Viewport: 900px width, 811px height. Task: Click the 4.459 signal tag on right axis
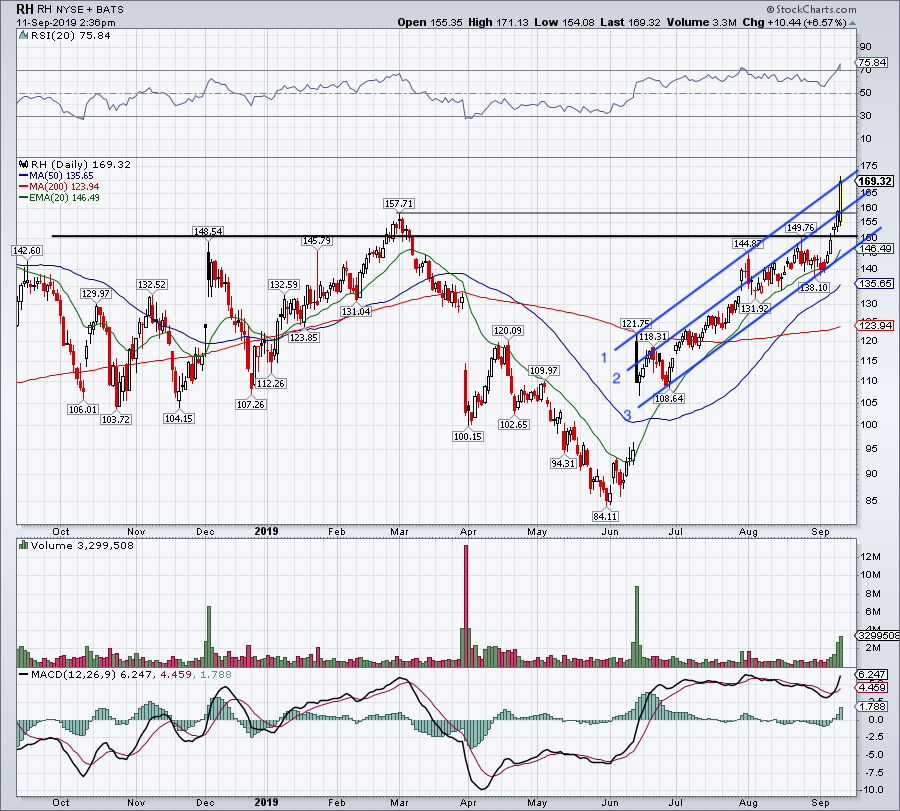tap(872, 688)
